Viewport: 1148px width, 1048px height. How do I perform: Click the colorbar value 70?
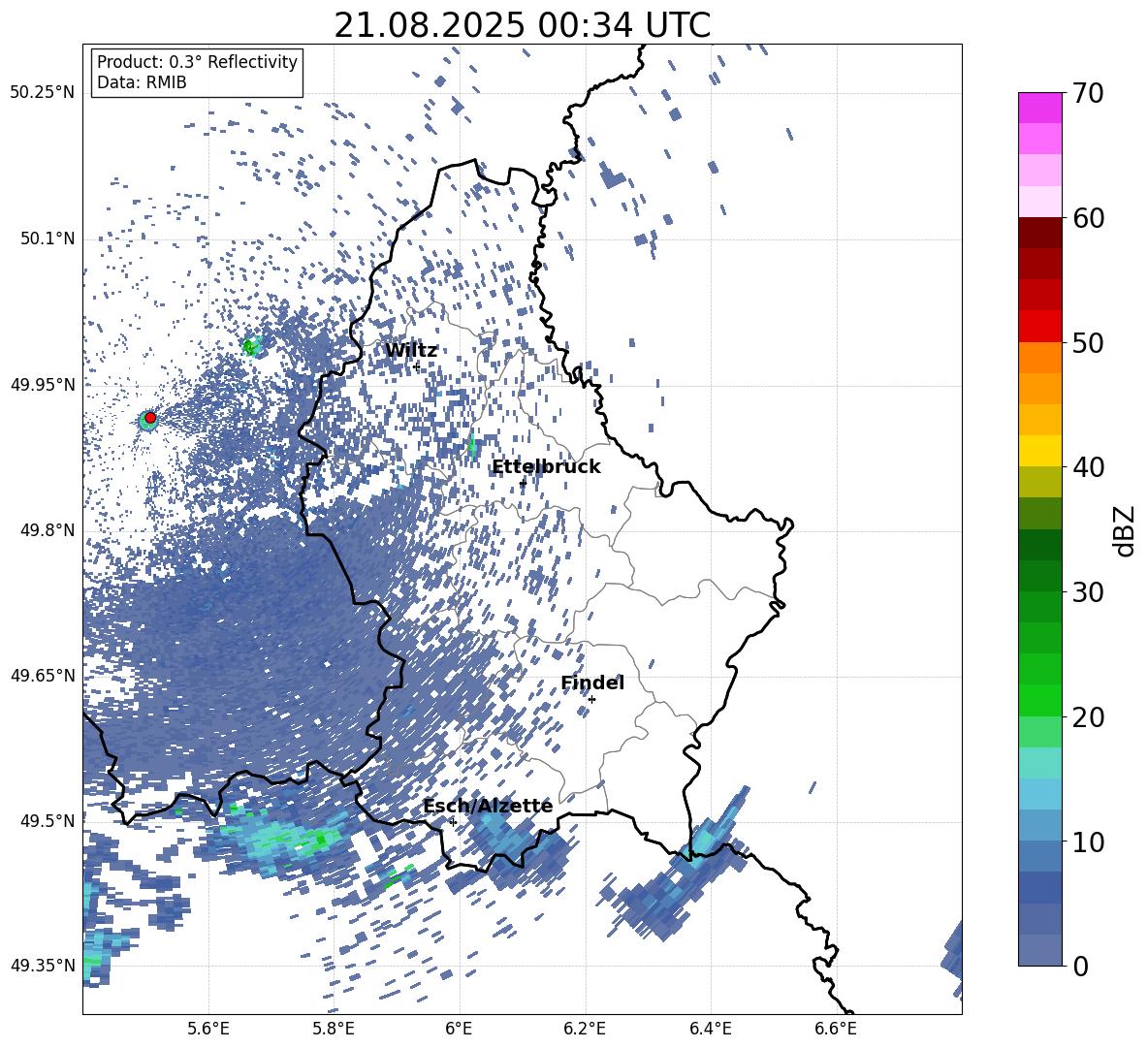tap(1087, 94)
